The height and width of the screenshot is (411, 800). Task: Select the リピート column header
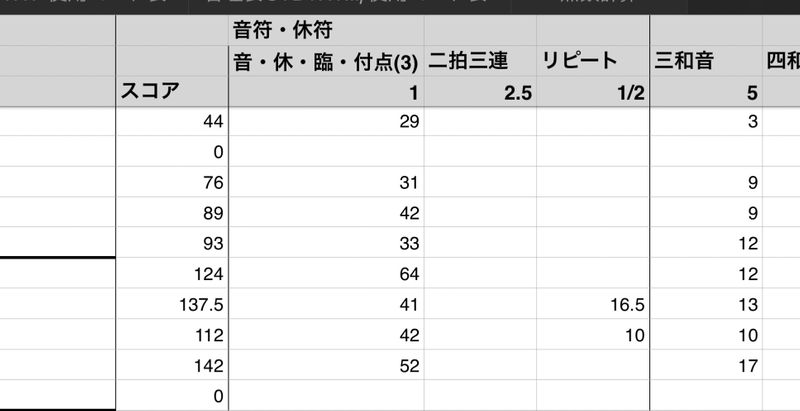pos(593,60)
